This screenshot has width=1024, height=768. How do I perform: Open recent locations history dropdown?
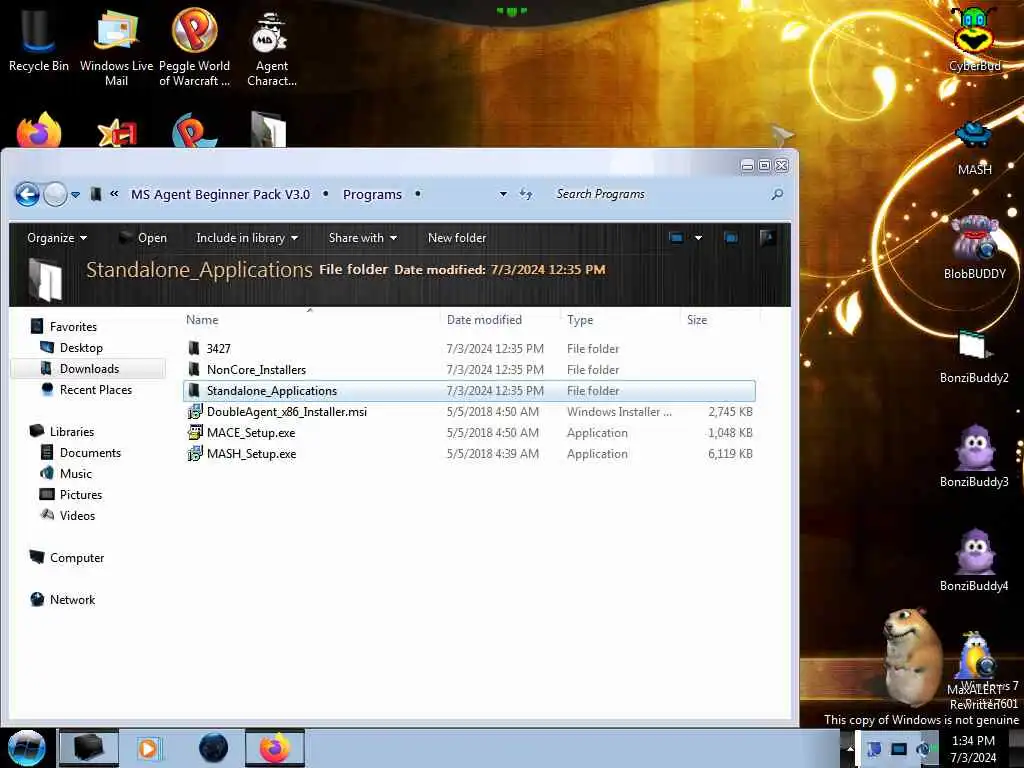point(76,195)
